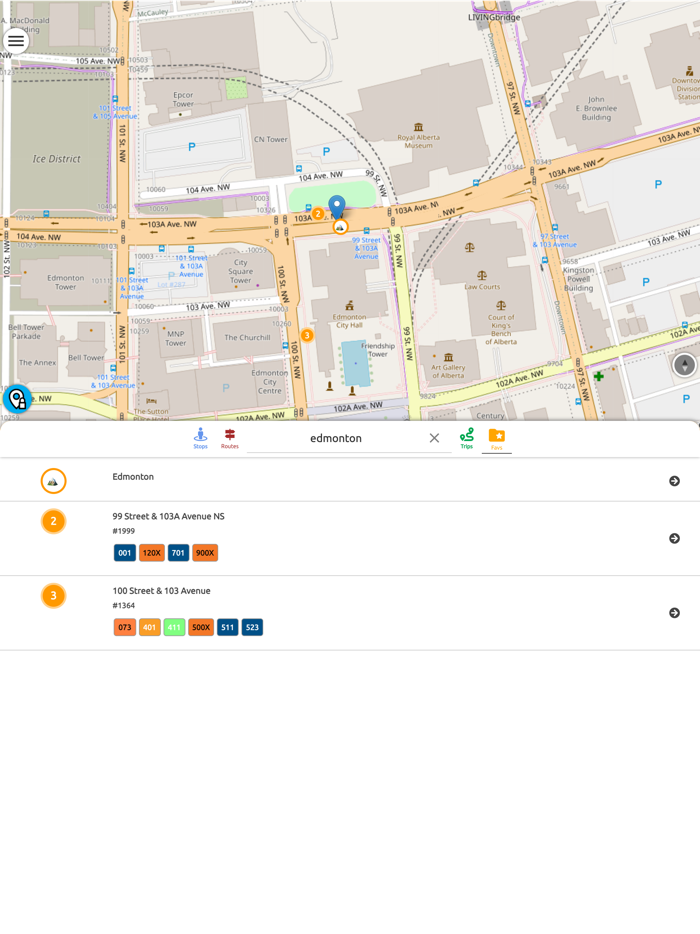Click Court of King's Bench map icon
The image size is (700, 934).
pos(501,306)
